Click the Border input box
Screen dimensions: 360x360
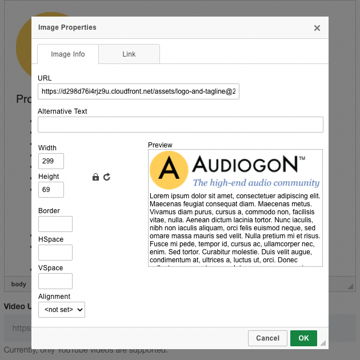pyautogui.click(x=55, y=224)
